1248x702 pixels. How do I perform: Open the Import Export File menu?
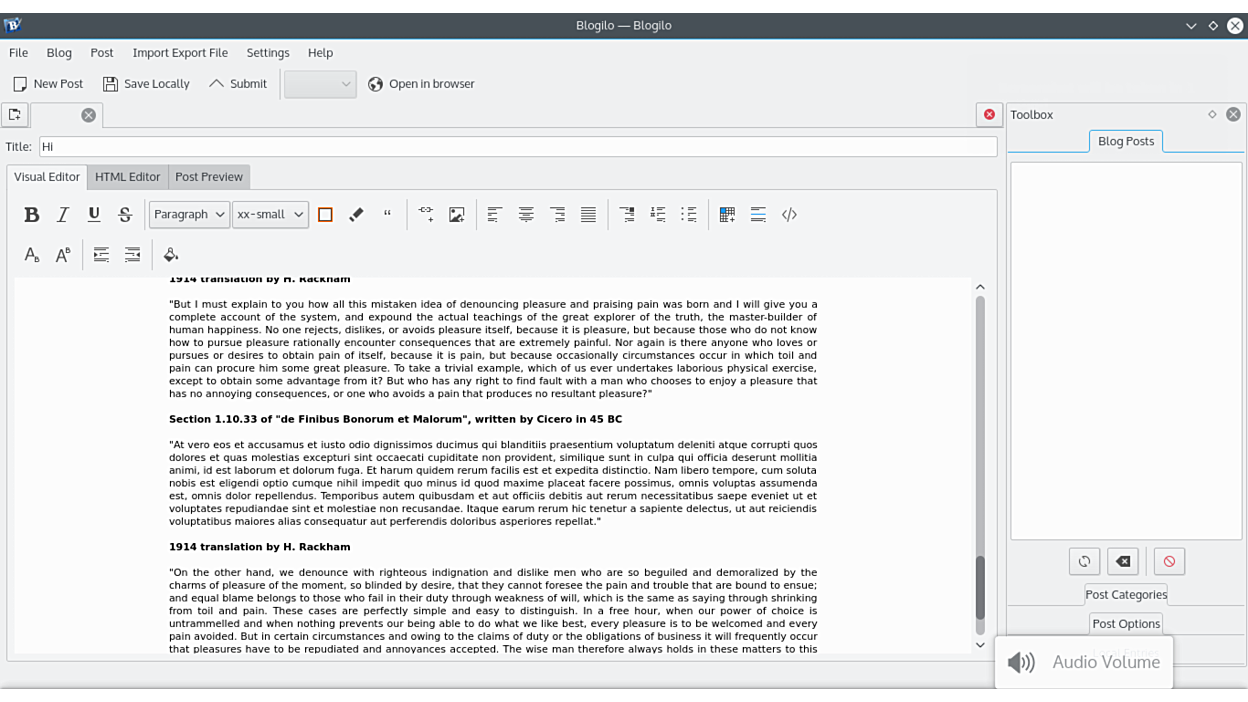[180, 53]
